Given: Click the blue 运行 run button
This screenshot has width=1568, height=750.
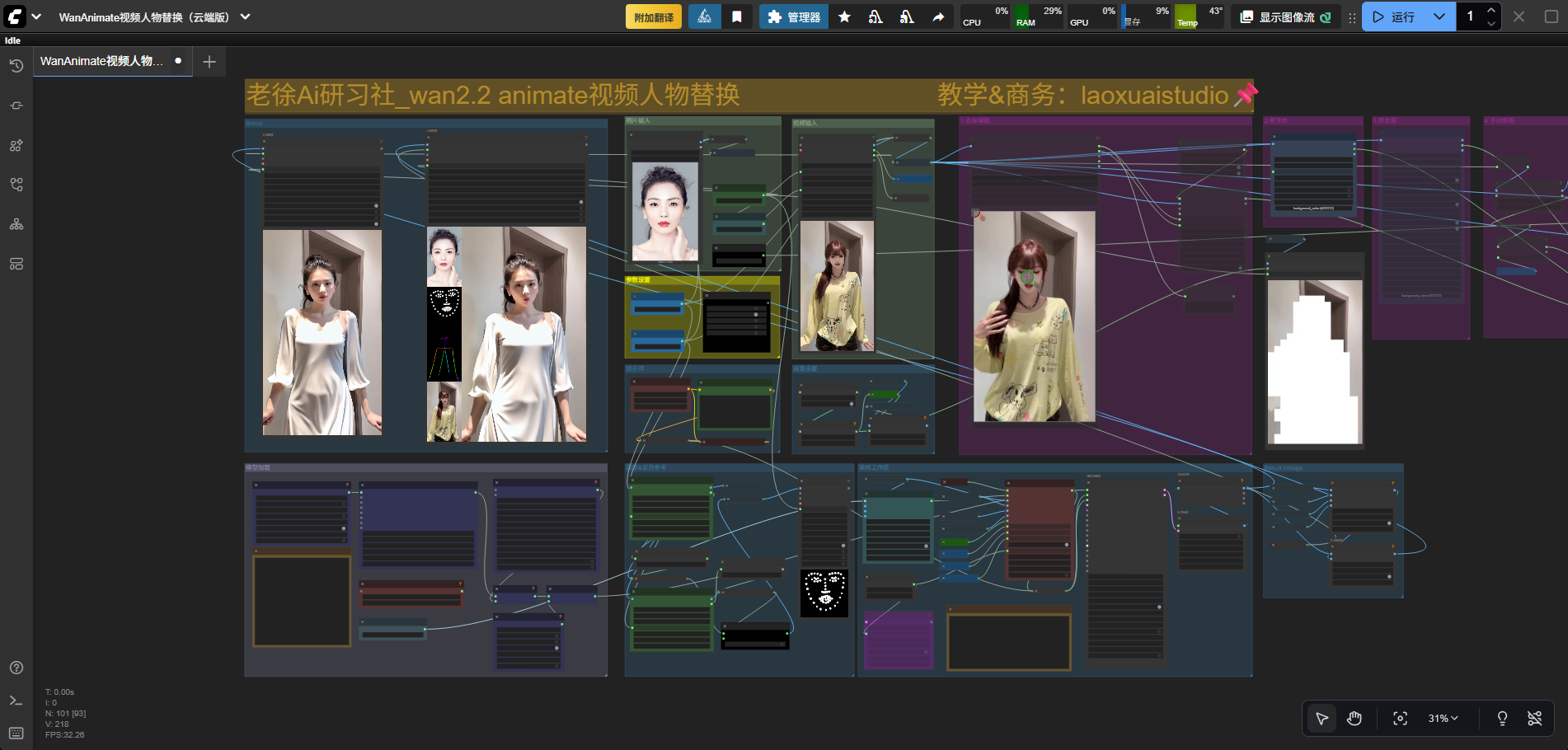Looking at the screenshot, I should [1394, 16].
